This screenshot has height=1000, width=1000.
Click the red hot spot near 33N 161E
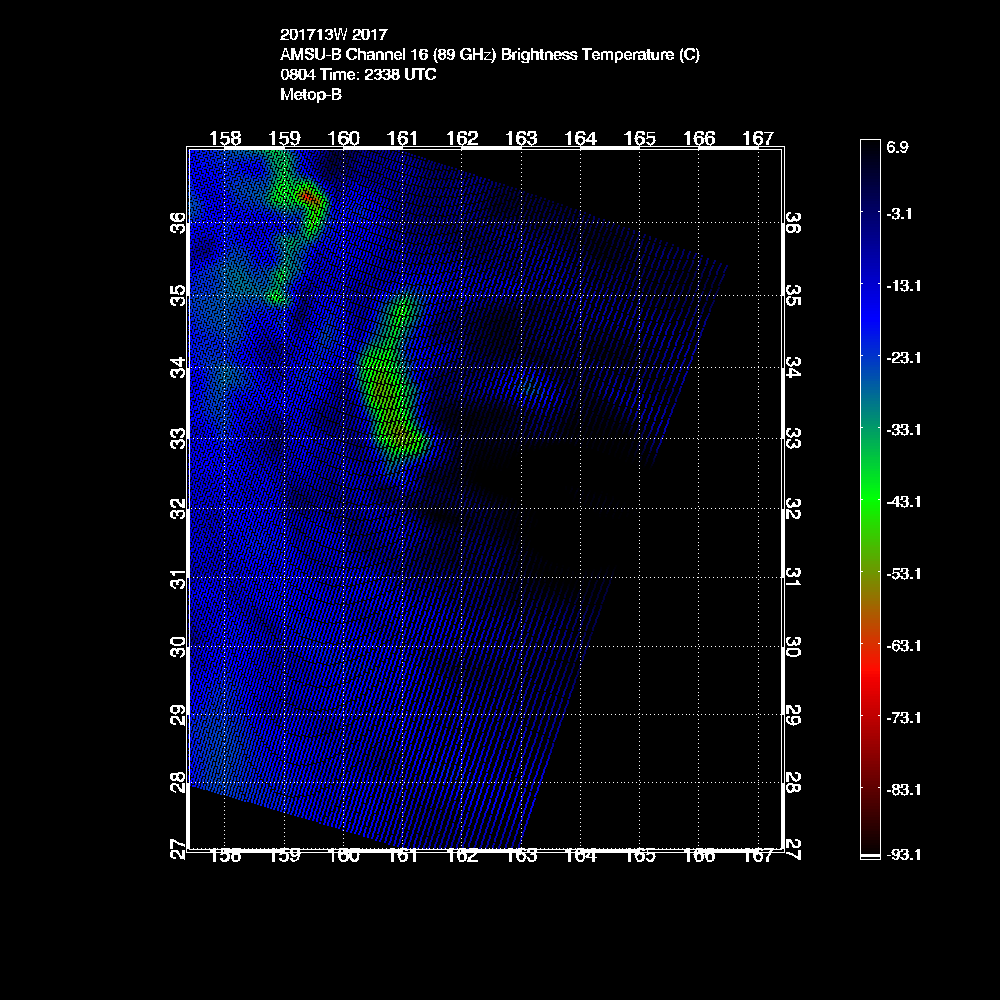pyautogui.click(x=400, y=433)
